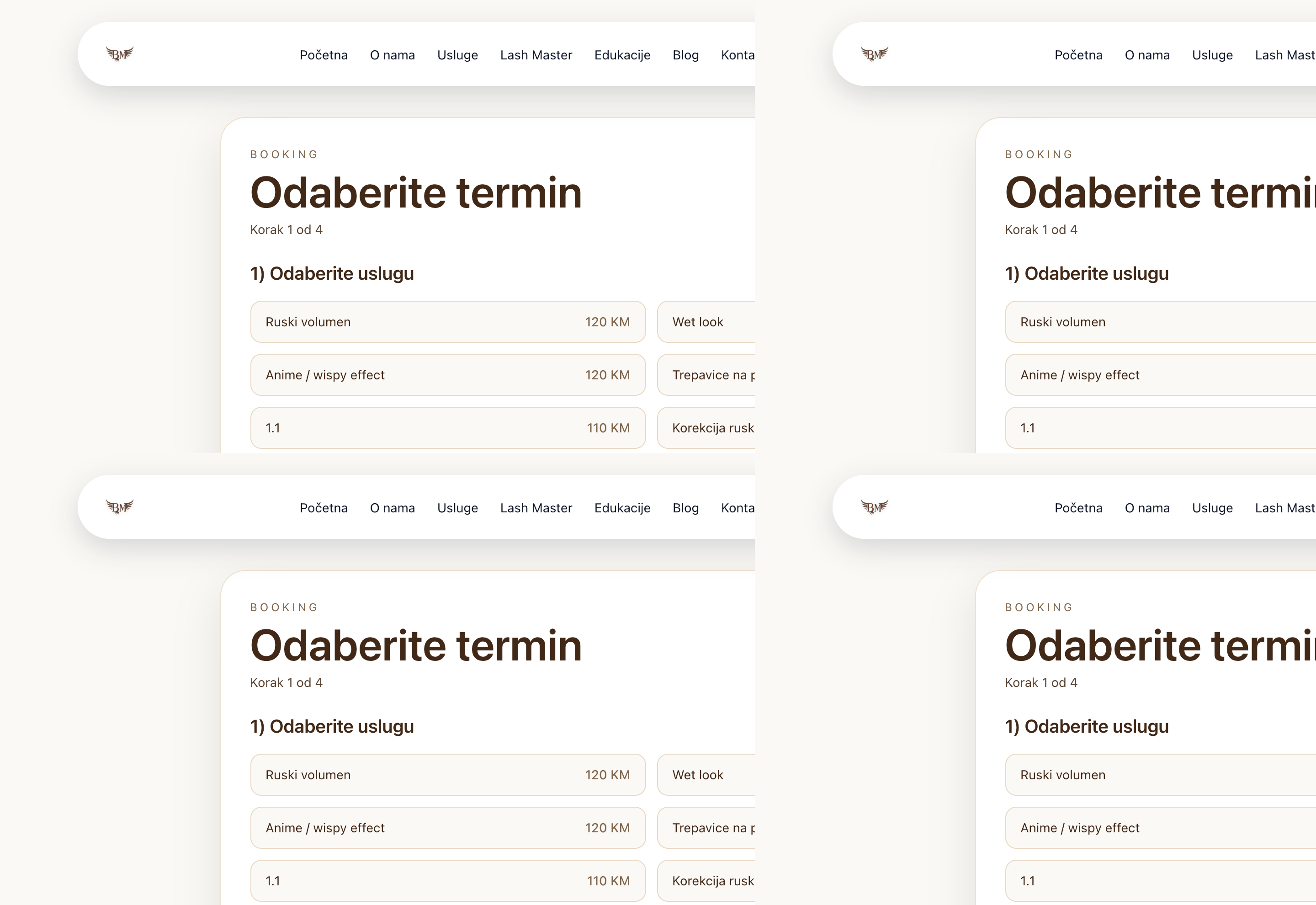Go to O nama in the top-right copy
Image resolution: width=1316 pixels, height=905 pixels.
(1147, 55)
